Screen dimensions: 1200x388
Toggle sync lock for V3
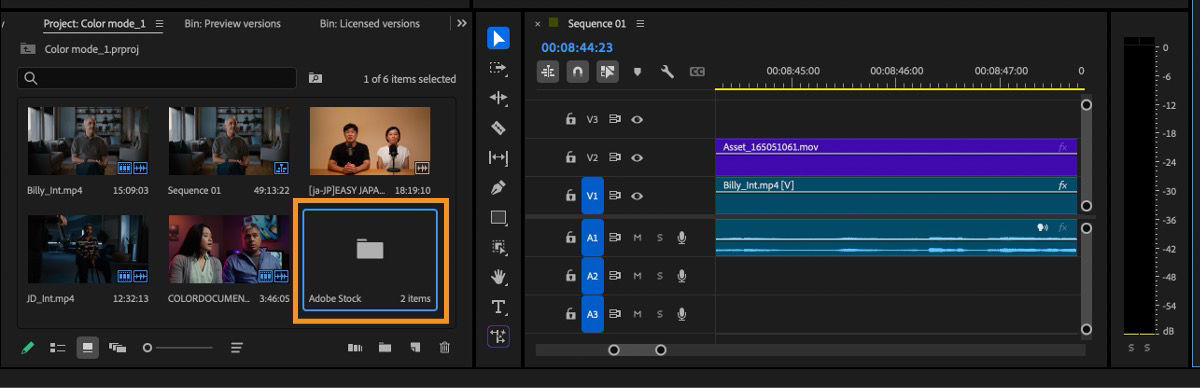615,119
